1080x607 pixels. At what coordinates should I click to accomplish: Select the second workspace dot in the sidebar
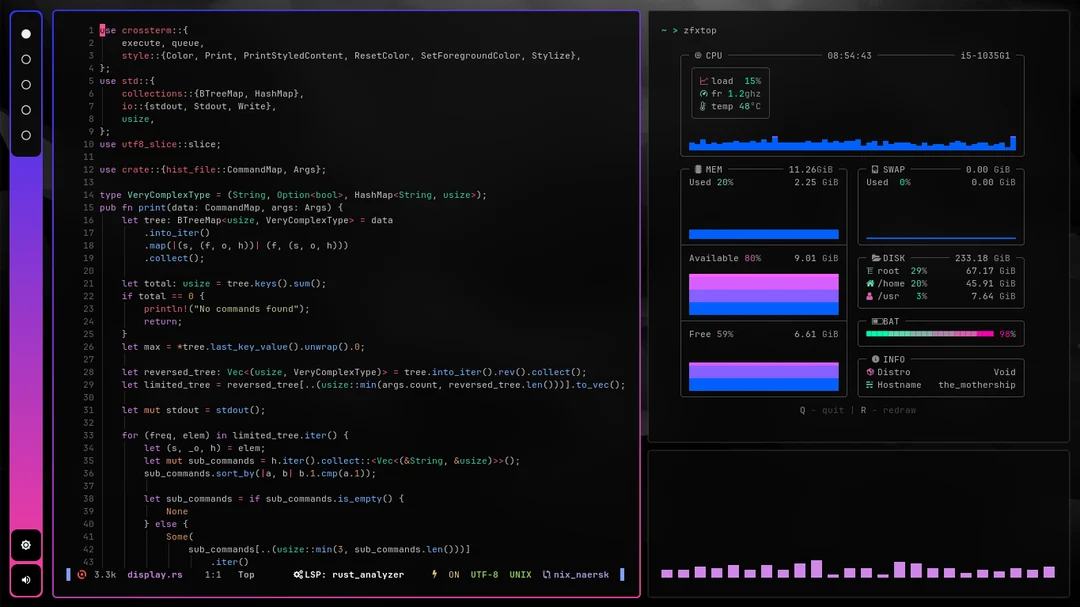26,59
